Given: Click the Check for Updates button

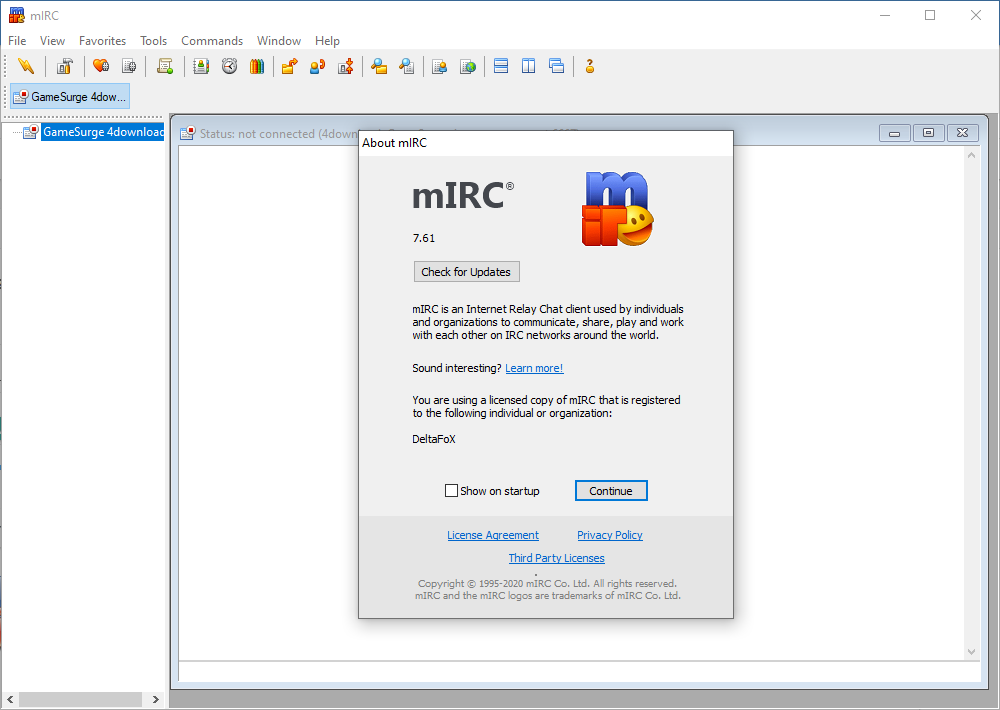Looking at the screenshot, I should point(466,272).
